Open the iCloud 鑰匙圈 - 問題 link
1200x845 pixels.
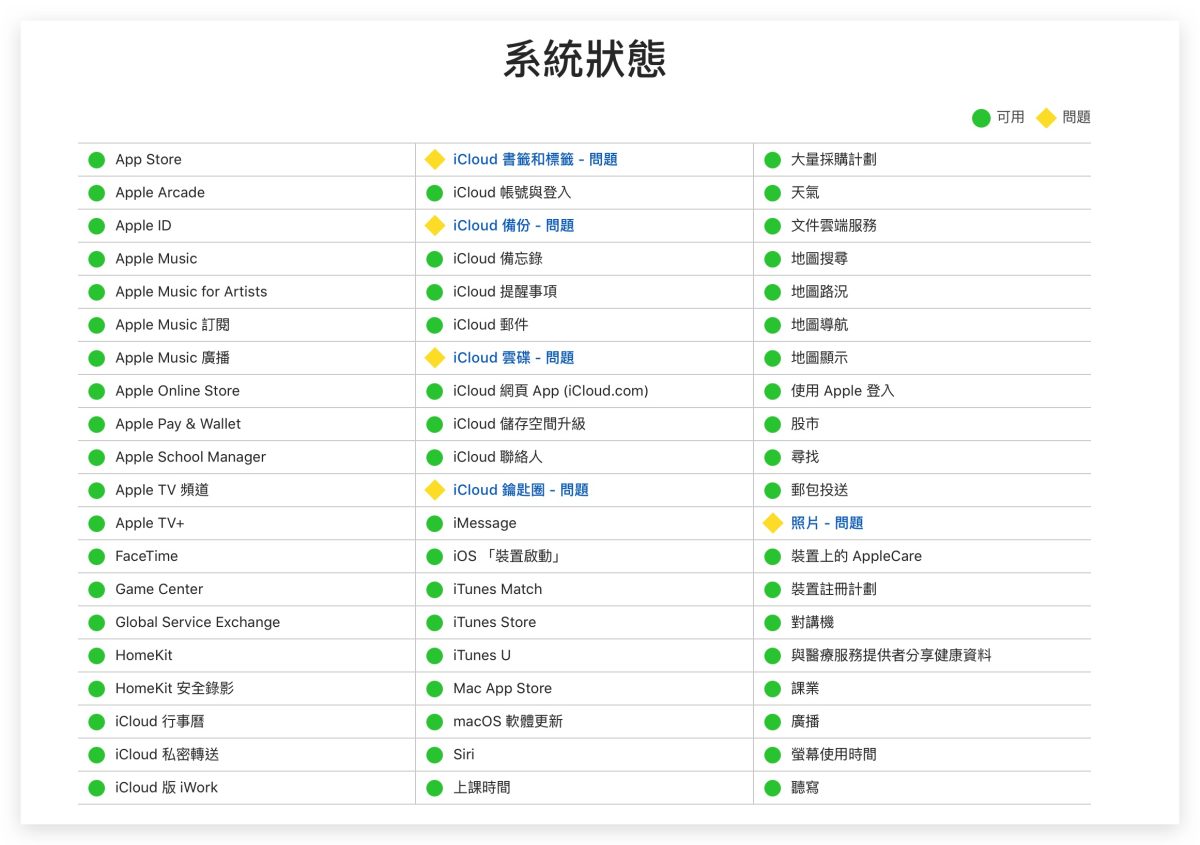pyautogui.click(x=520, y=490)
